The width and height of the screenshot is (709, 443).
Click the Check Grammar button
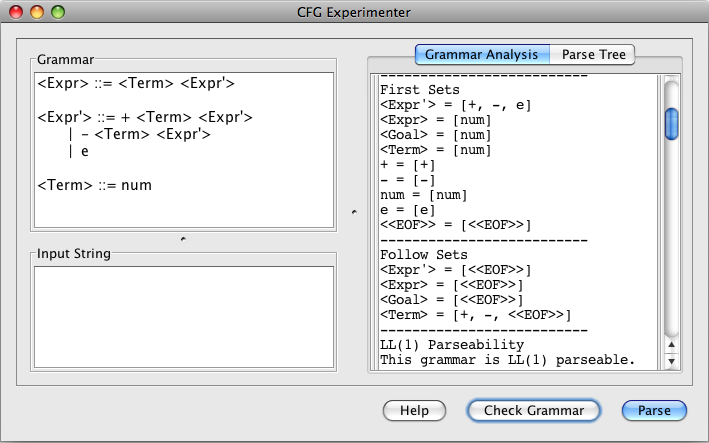534,410
